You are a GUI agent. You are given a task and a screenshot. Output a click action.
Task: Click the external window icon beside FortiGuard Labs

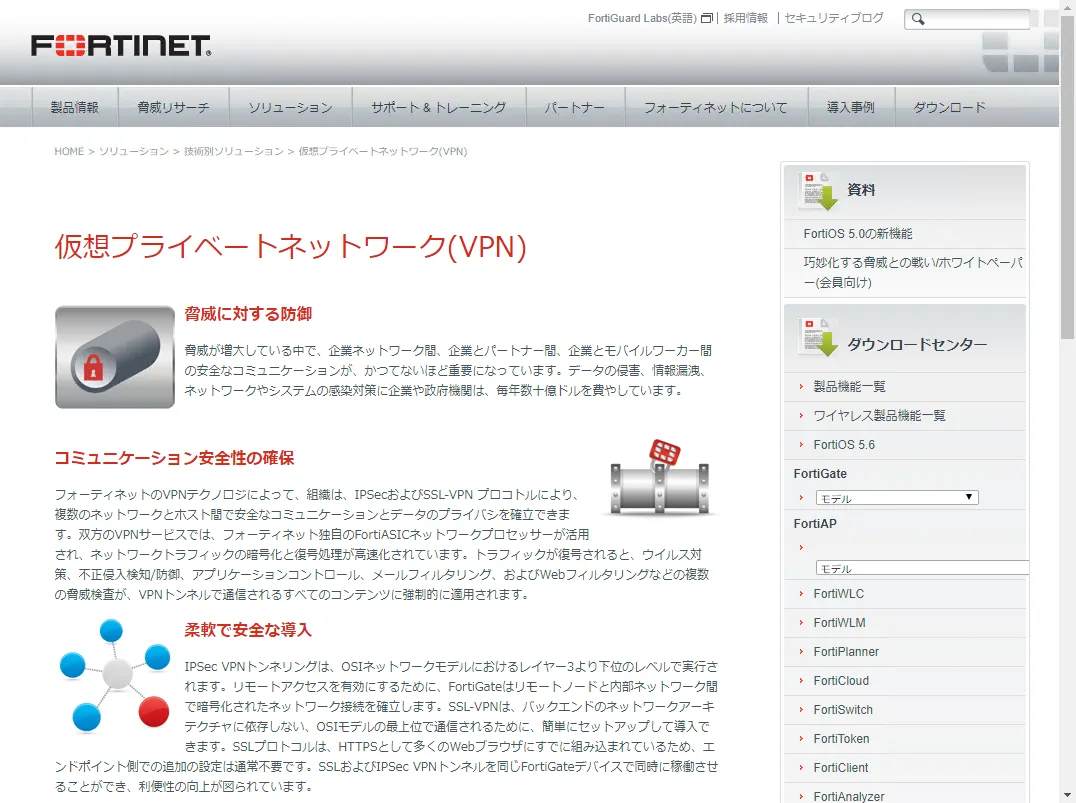(x=707, y=19)
